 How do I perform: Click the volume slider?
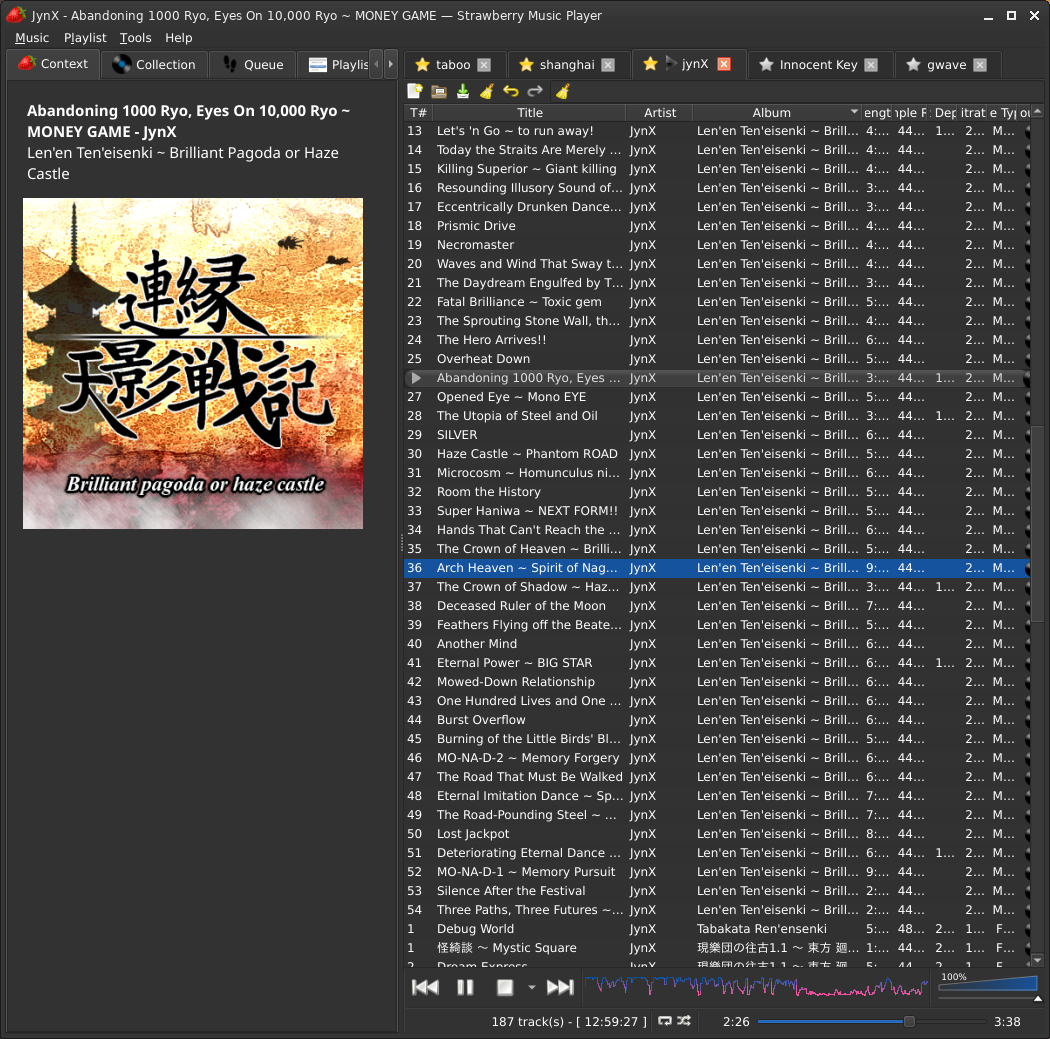pos(988,984)
